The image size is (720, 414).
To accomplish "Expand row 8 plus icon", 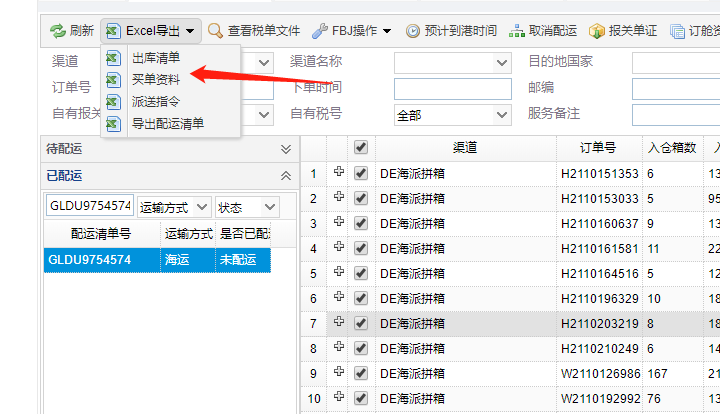I will coord(339,347).
